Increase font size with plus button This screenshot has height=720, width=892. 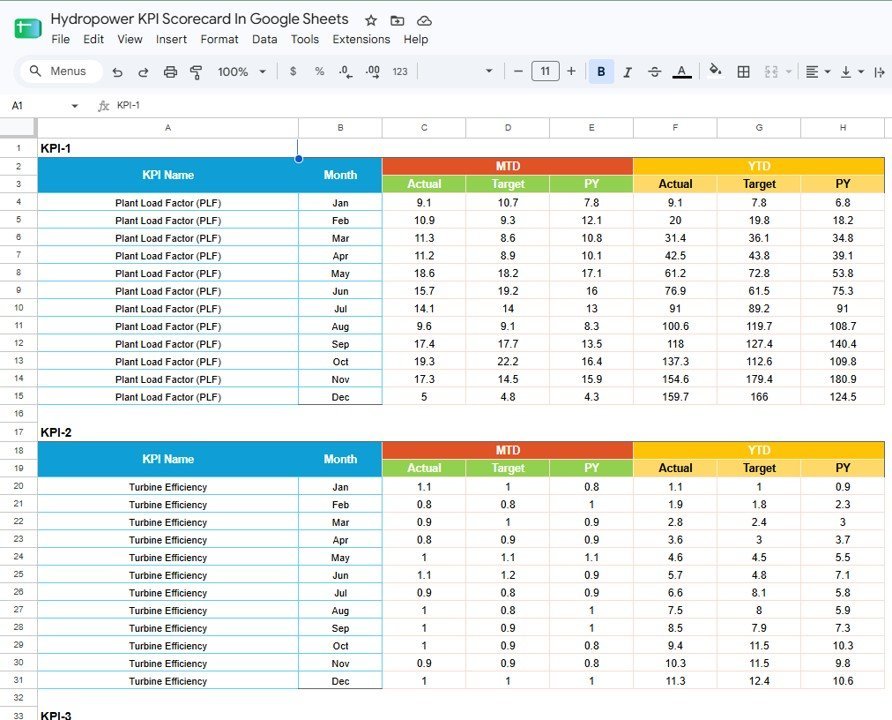coord(571,72)
